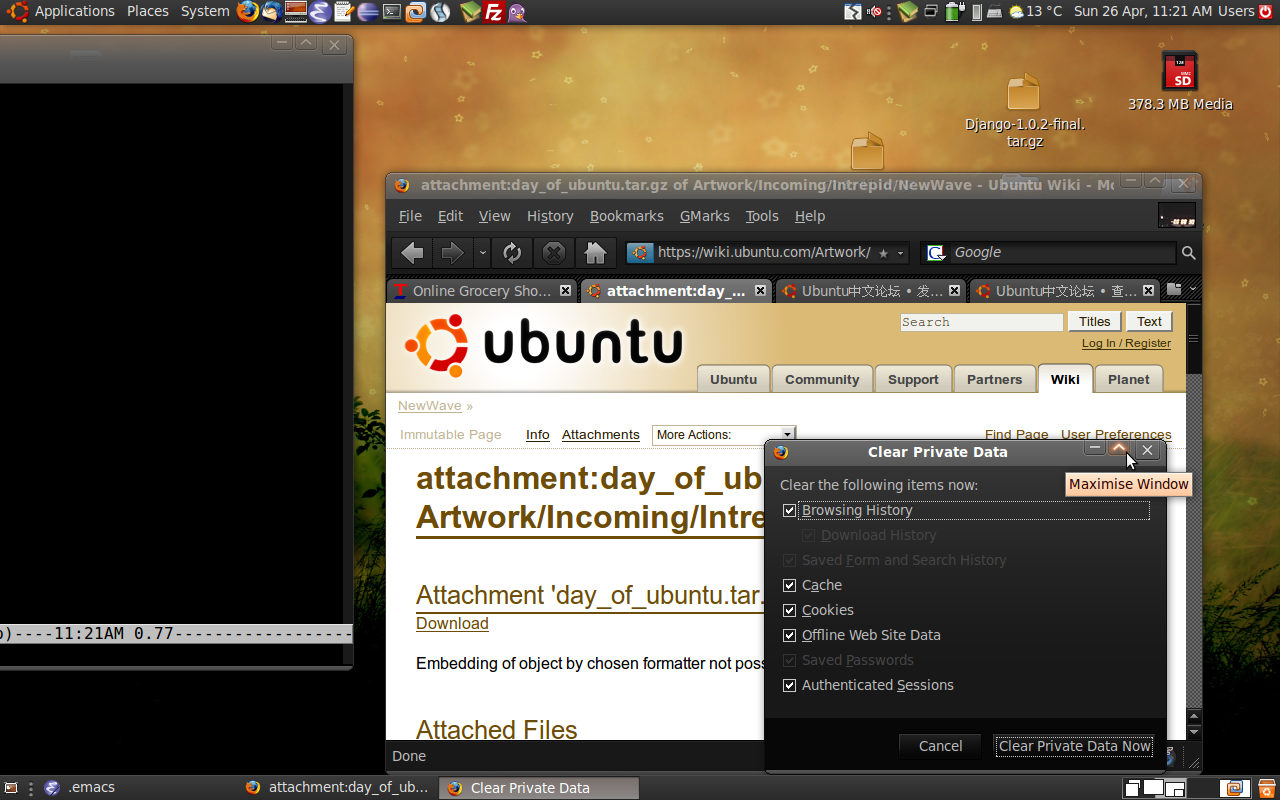1280x800 pixels.
Task: Switch to Online Grocery Shopping tab
Action: tap(481, 291)
